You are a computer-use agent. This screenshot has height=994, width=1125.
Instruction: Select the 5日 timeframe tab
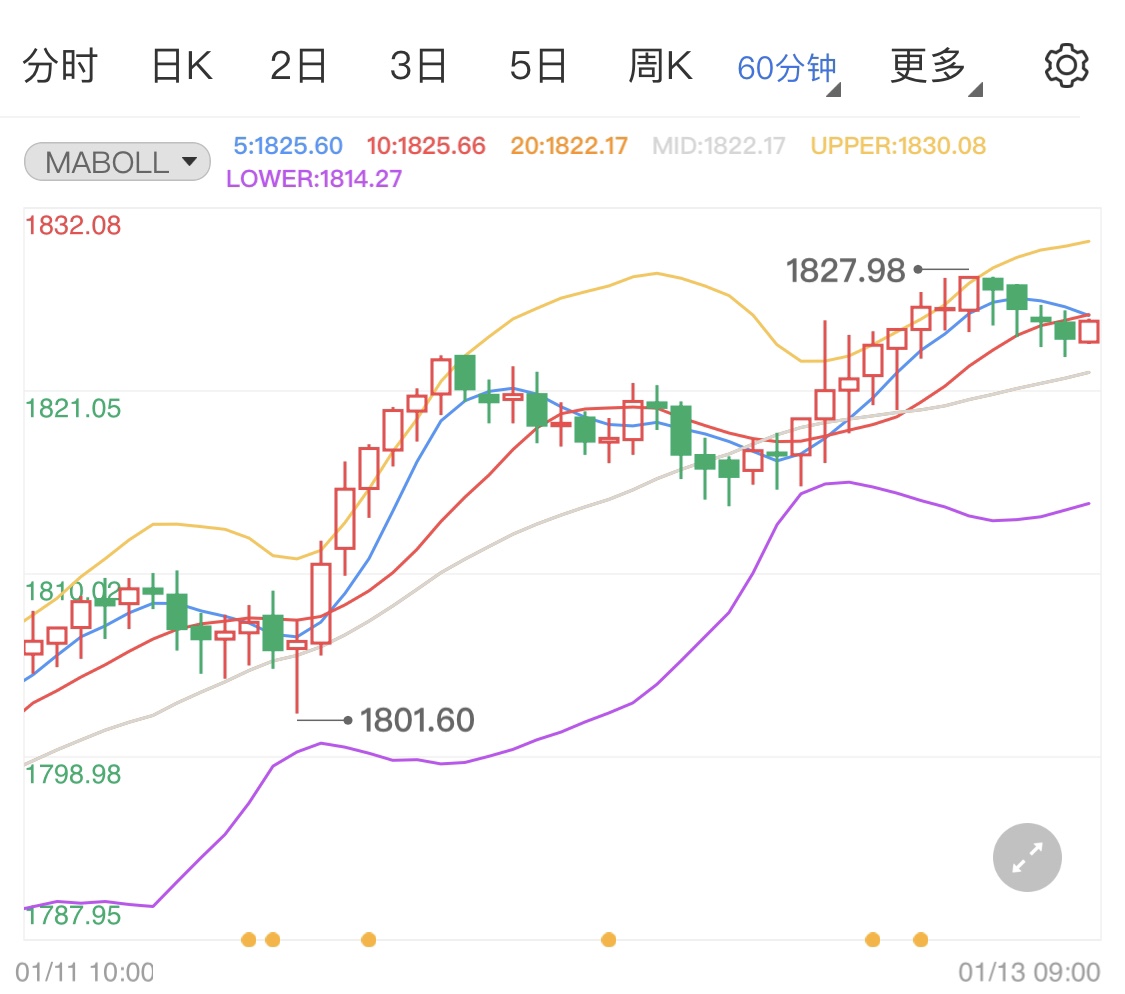(538, 66)
